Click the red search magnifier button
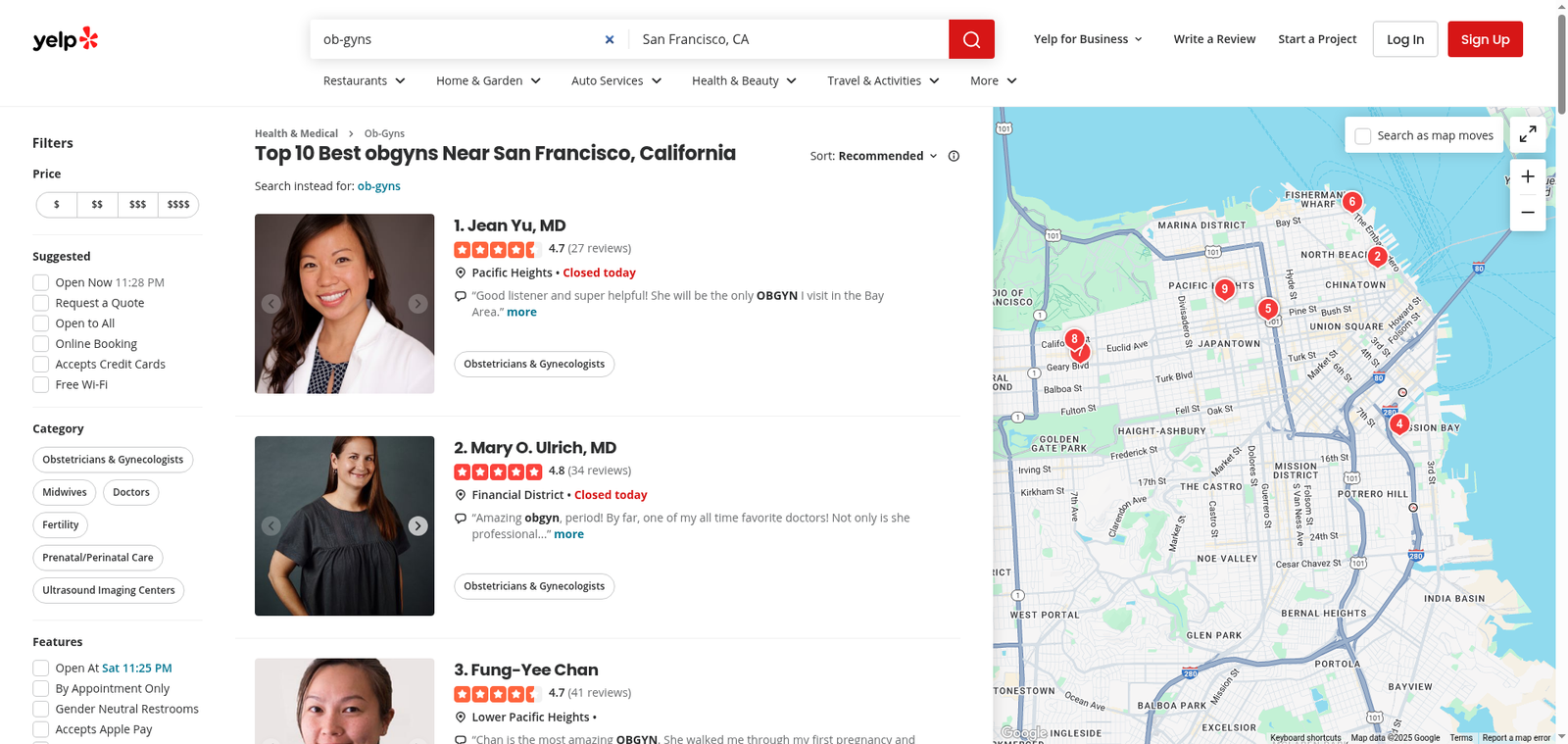 [971, 39]
